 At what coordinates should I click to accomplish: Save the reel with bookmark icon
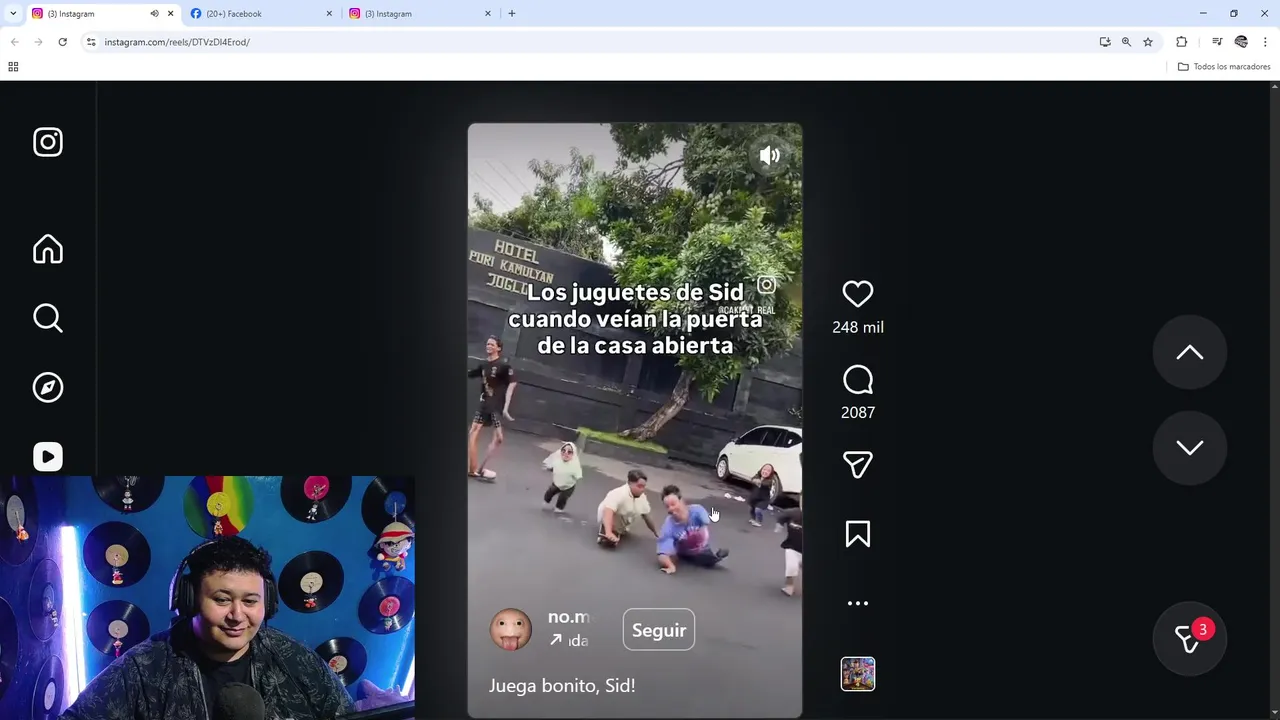click(x=858, y=534)
